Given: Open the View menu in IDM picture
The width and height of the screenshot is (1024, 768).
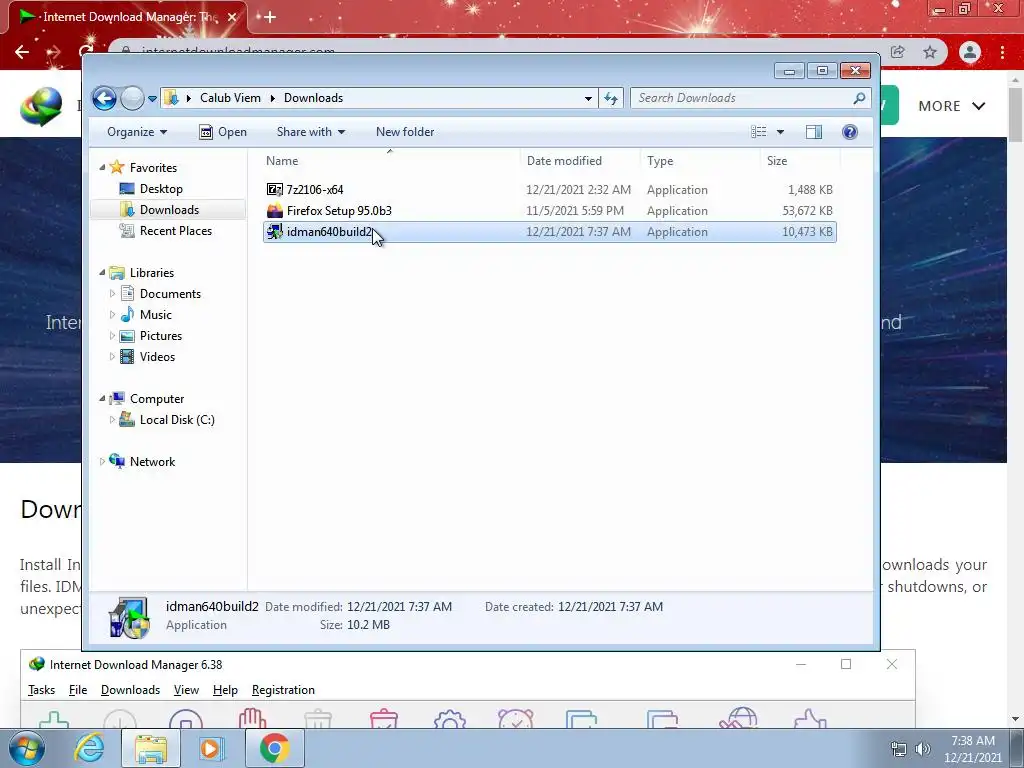Looking at the screenshot, I should coord(186,690).
